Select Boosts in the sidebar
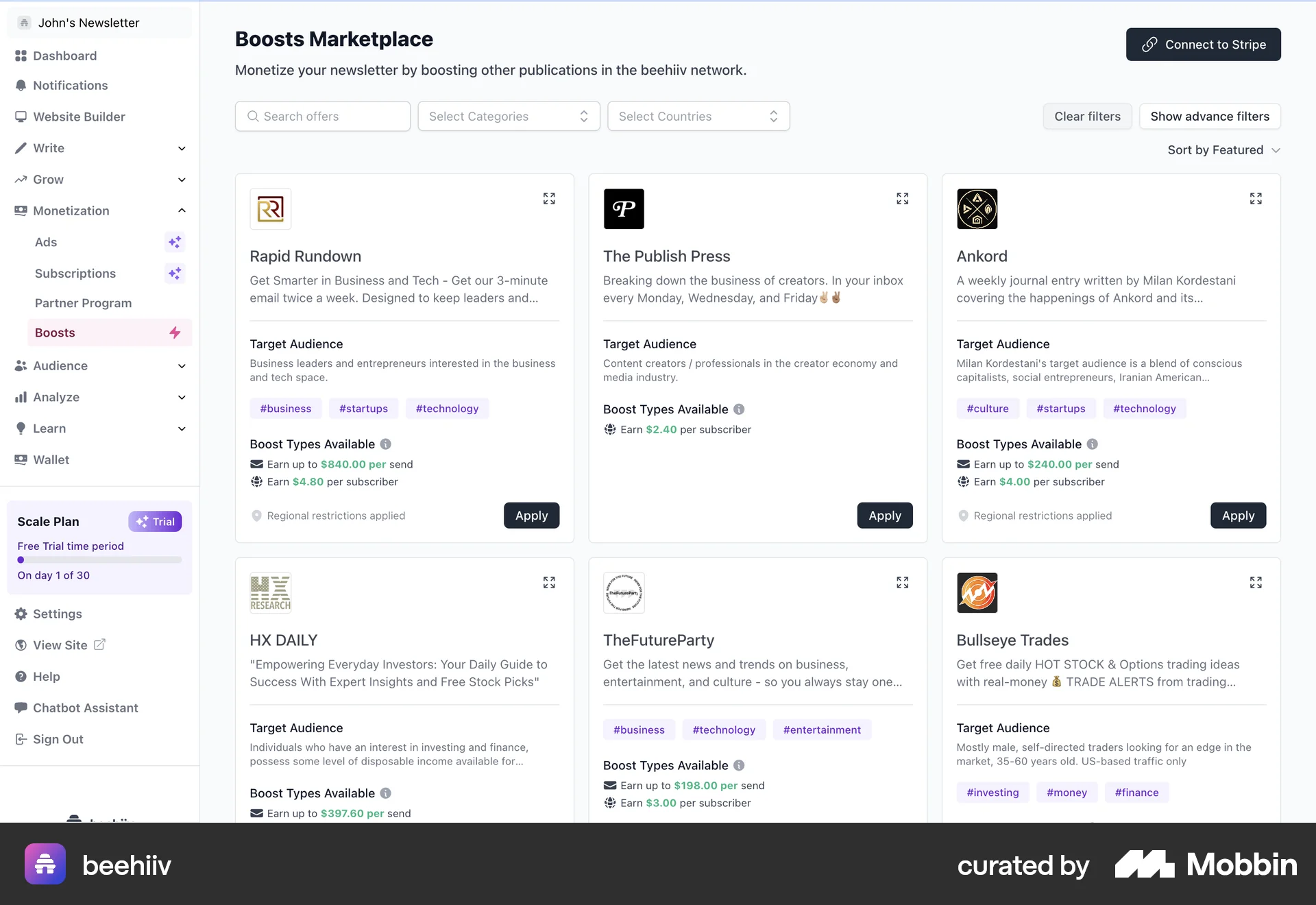The image size is (1316, 905). (110, 333)
